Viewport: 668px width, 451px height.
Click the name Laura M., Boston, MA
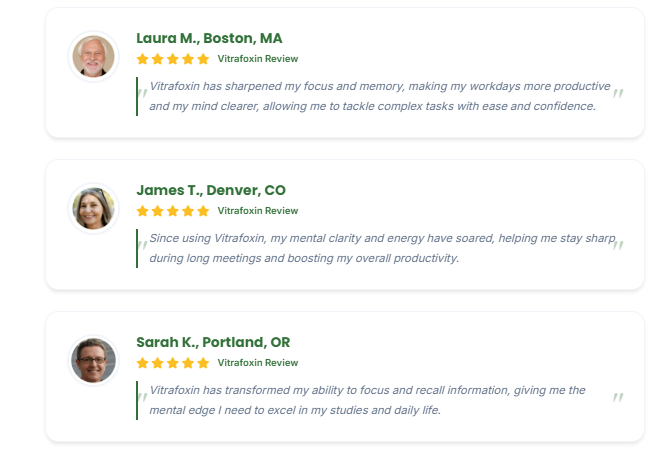click(209, 38)
